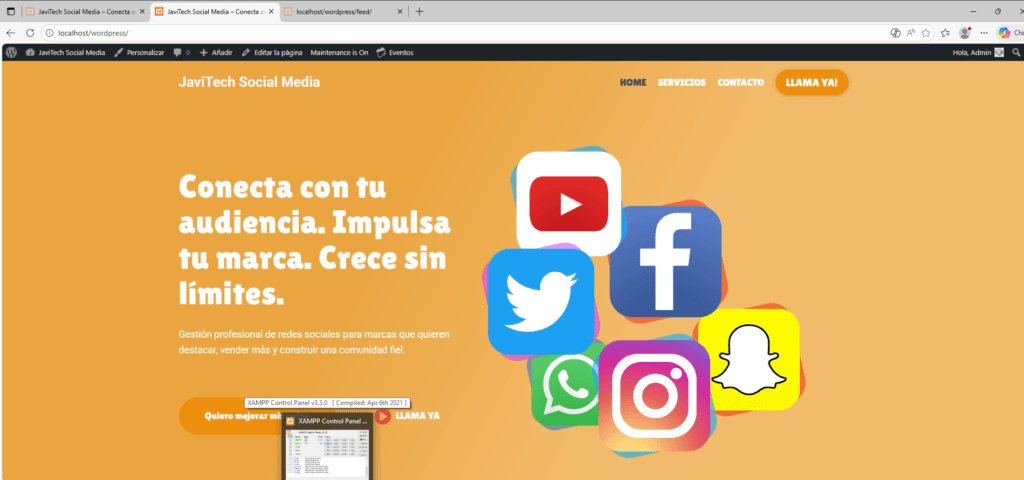Open the Copilot chat icon
1024x480 pixels.
click(1007, 33)
